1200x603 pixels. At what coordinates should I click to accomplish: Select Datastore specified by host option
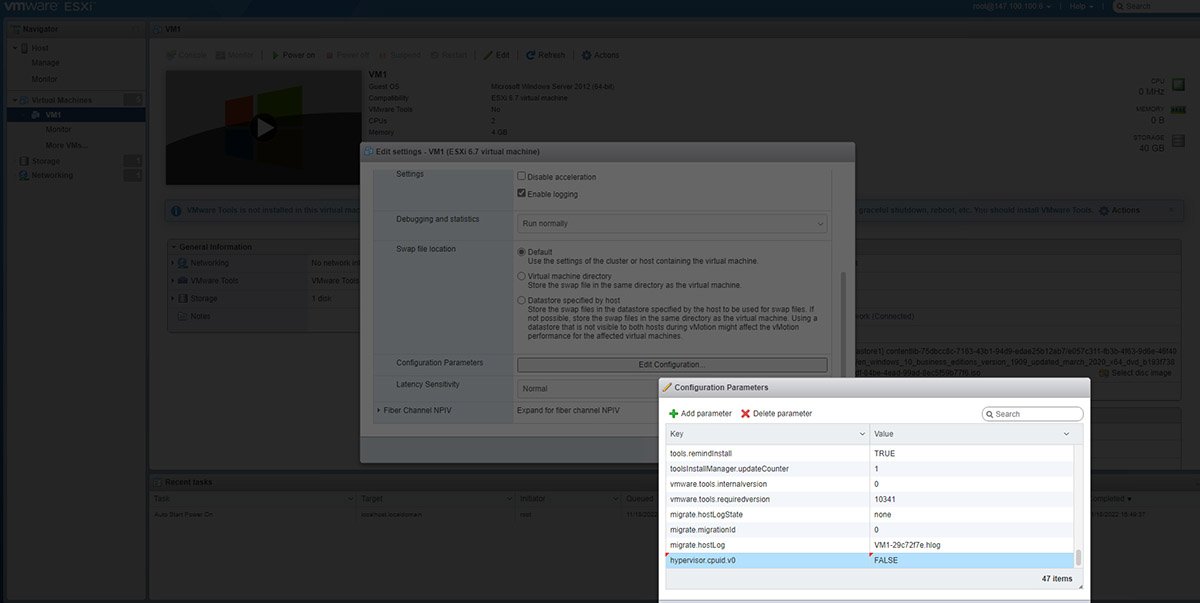[521, 300]
